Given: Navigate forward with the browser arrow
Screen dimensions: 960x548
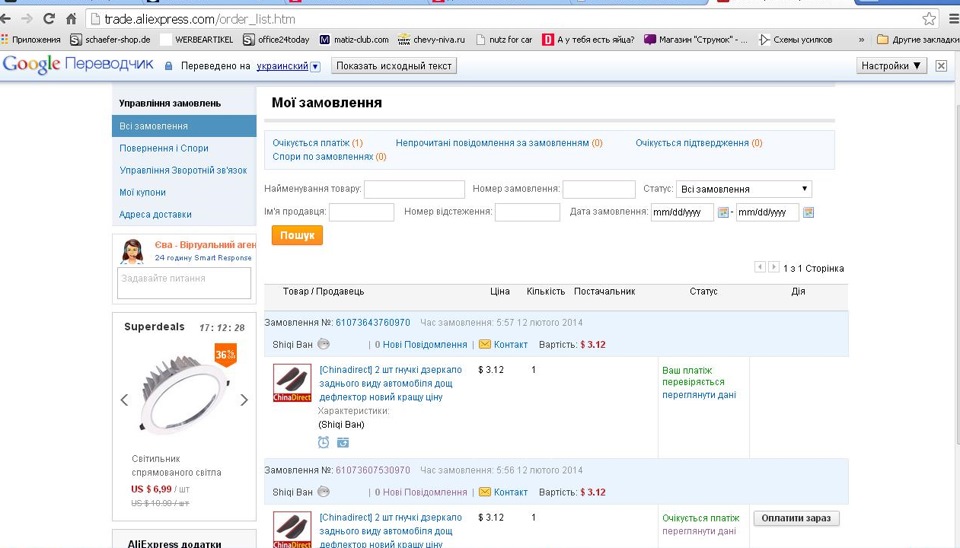Looking at the screenshot, I should [27, 19].
